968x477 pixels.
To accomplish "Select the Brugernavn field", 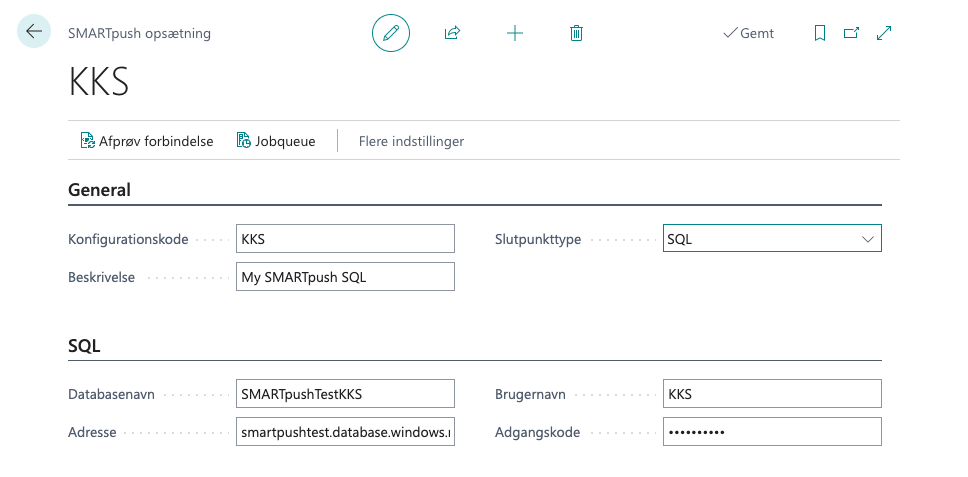I will point(772,394).
